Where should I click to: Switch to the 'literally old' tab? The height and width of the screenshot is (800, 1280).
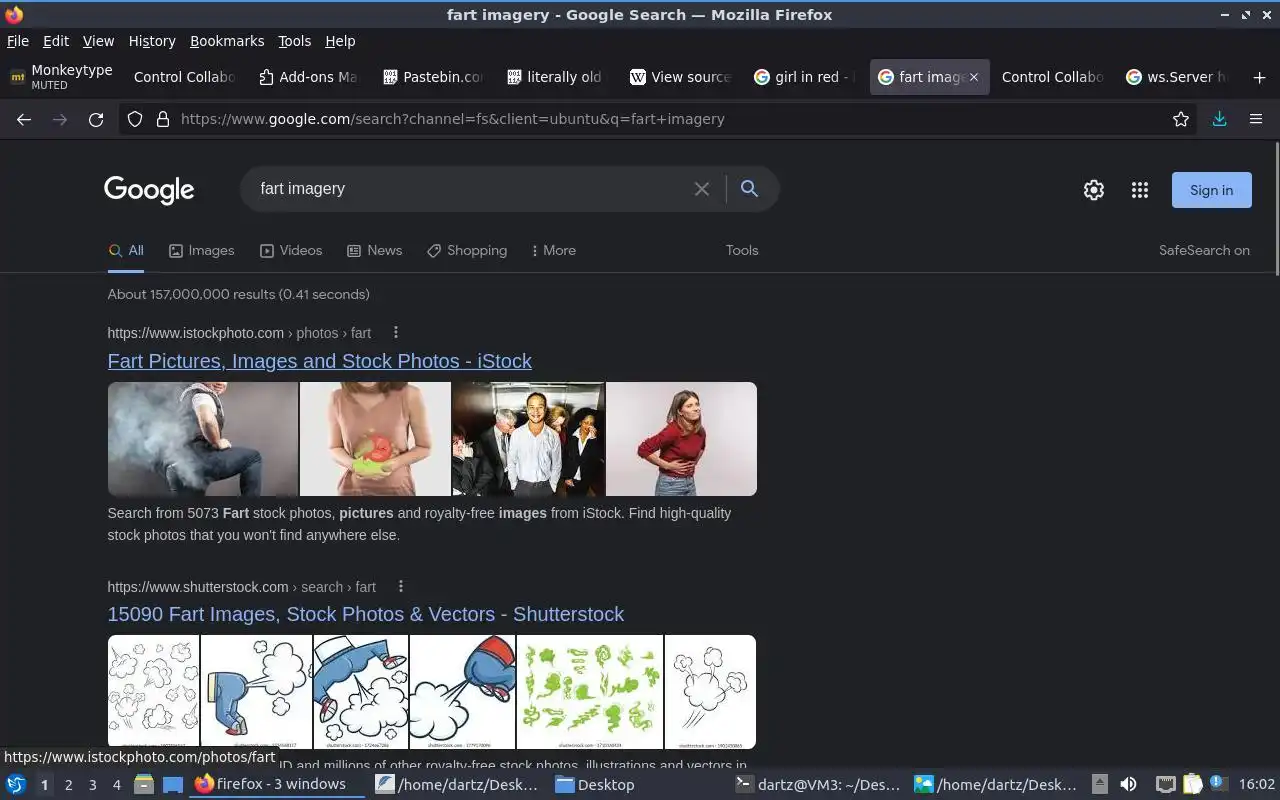pyautogui.click(x=555, y=77)
